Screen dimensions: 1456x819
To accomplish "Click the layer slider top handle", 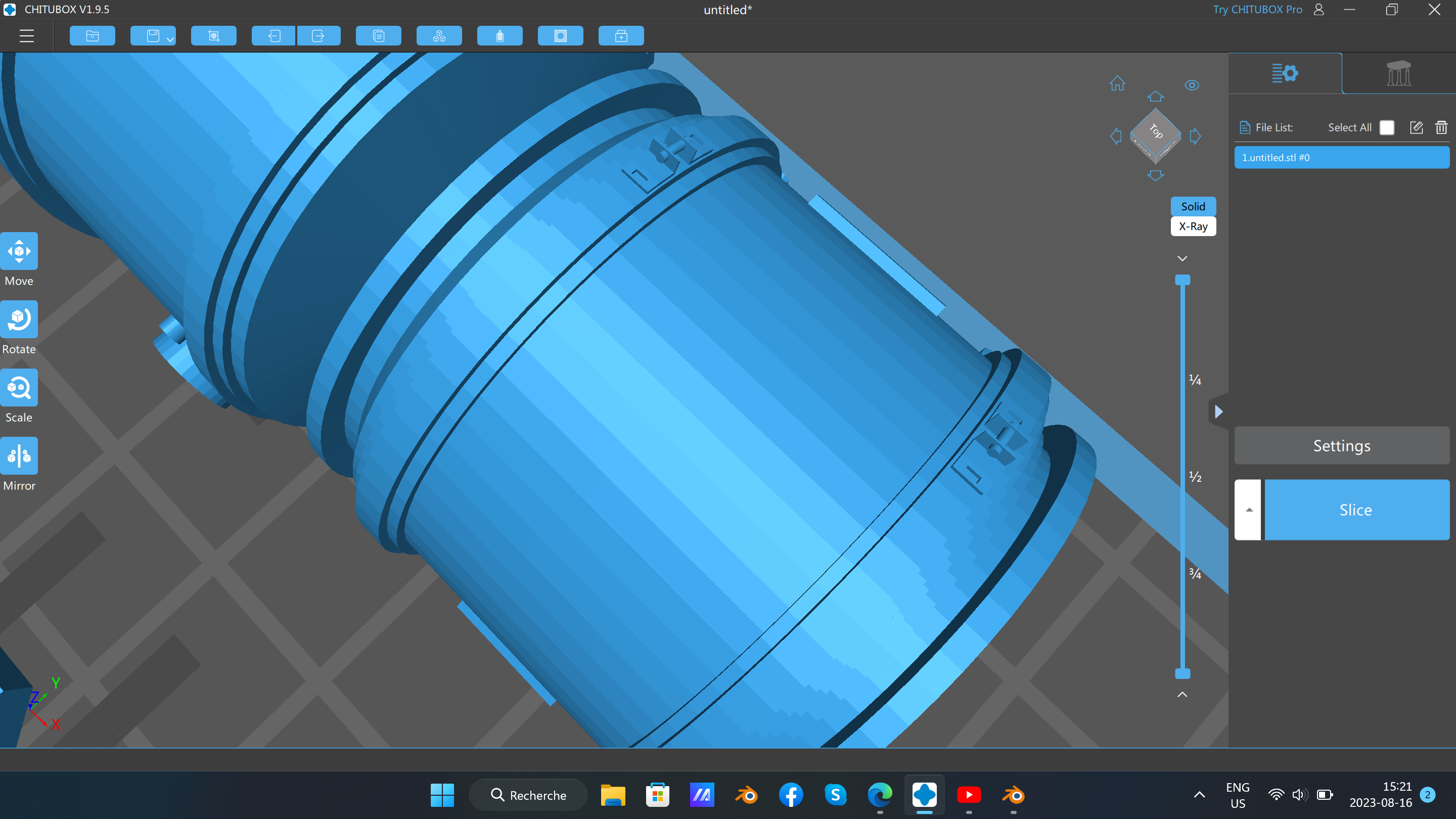I will tap(1182, 281).
